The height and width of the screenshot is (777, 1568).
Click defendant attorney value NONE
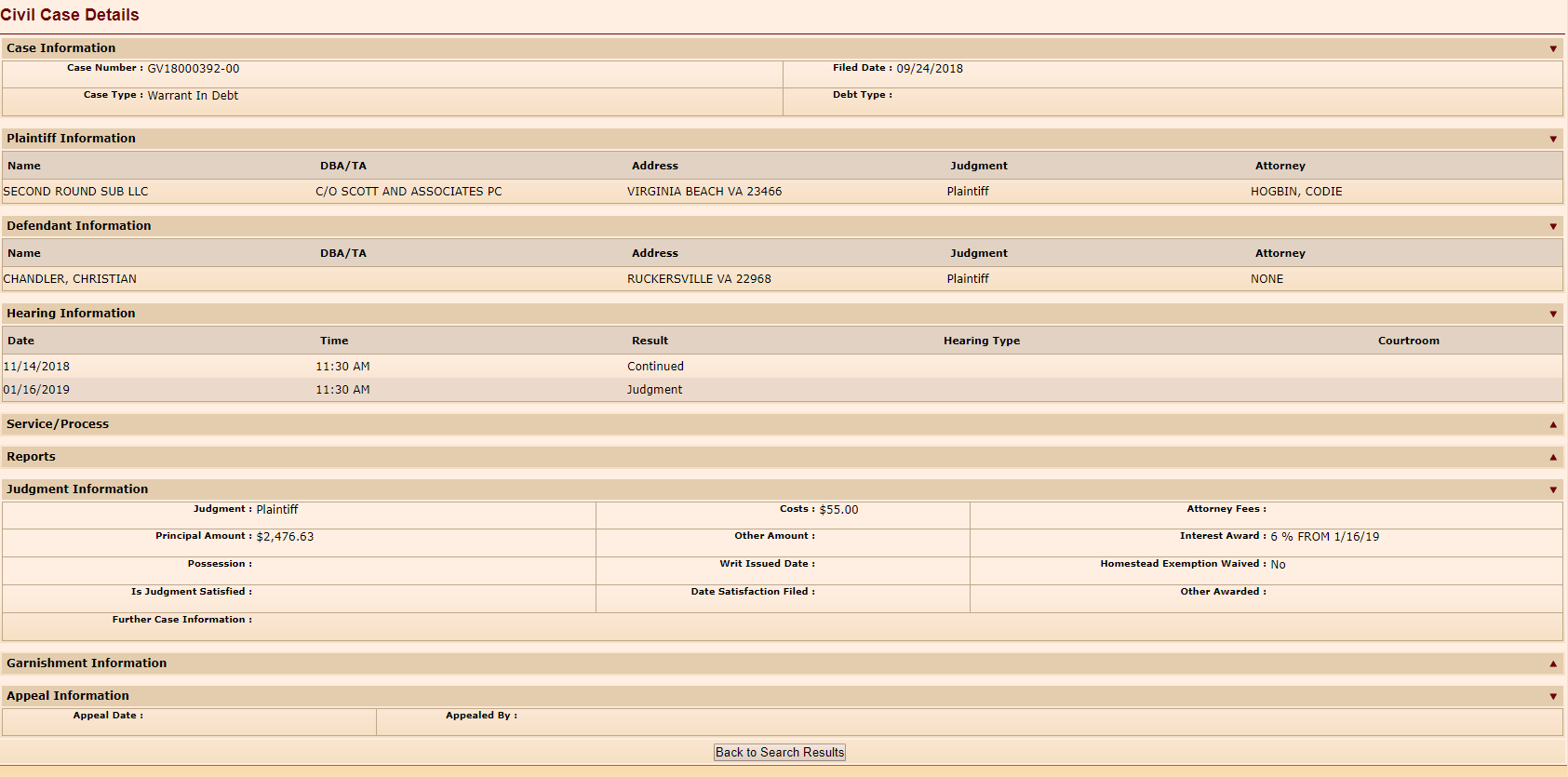click(1266, 279)
